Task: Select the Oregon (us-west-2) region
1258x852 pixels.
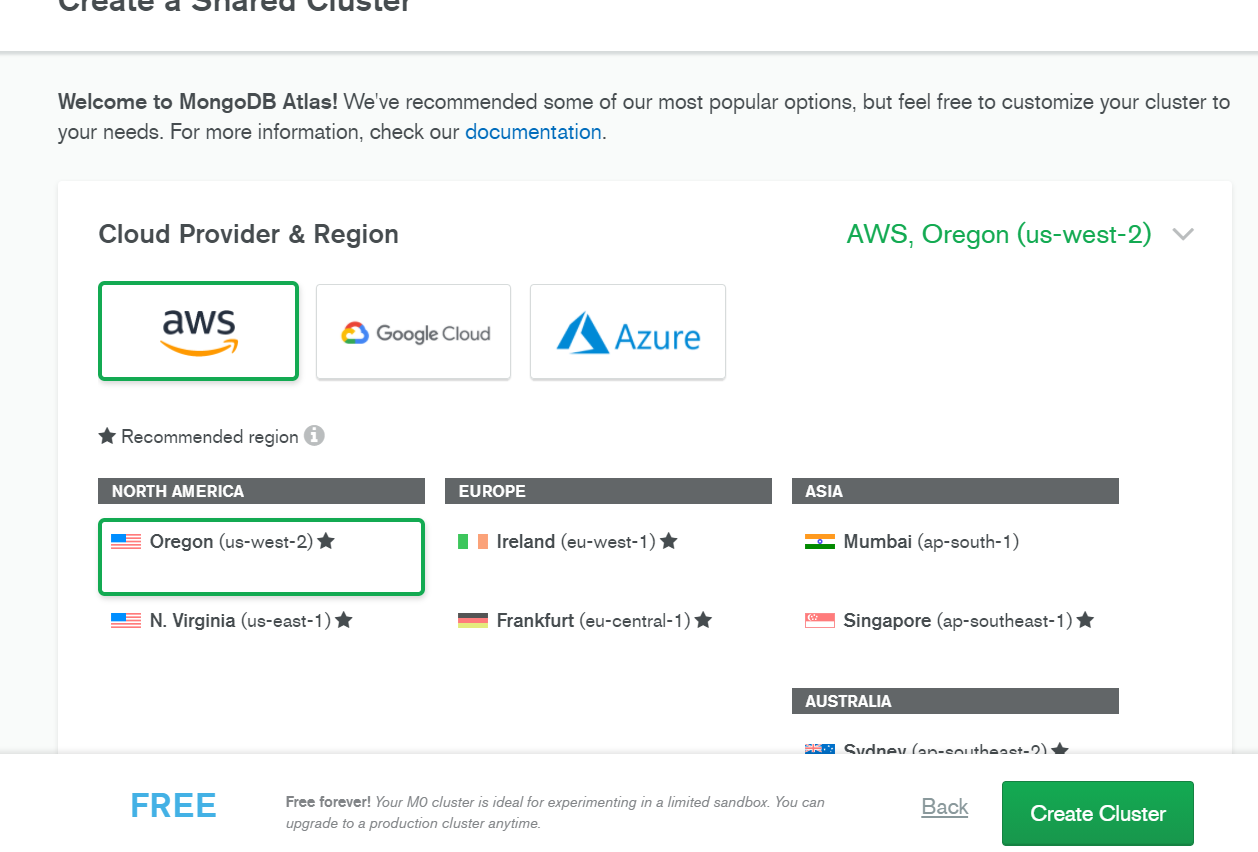Action: coord(261,556)
